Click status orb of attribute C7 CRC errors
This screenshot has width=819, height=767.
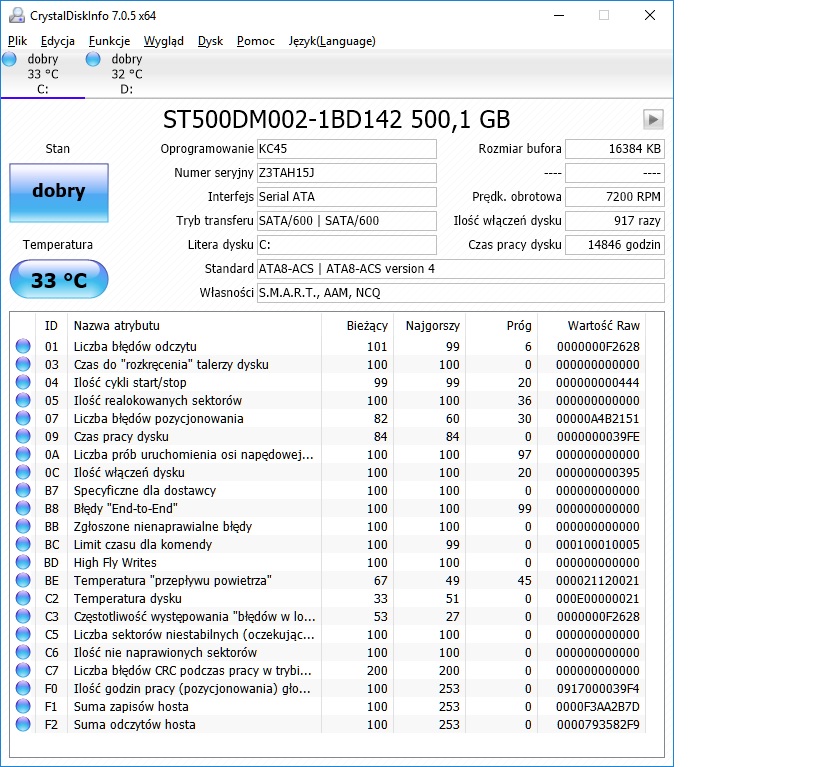coord(23,670)
